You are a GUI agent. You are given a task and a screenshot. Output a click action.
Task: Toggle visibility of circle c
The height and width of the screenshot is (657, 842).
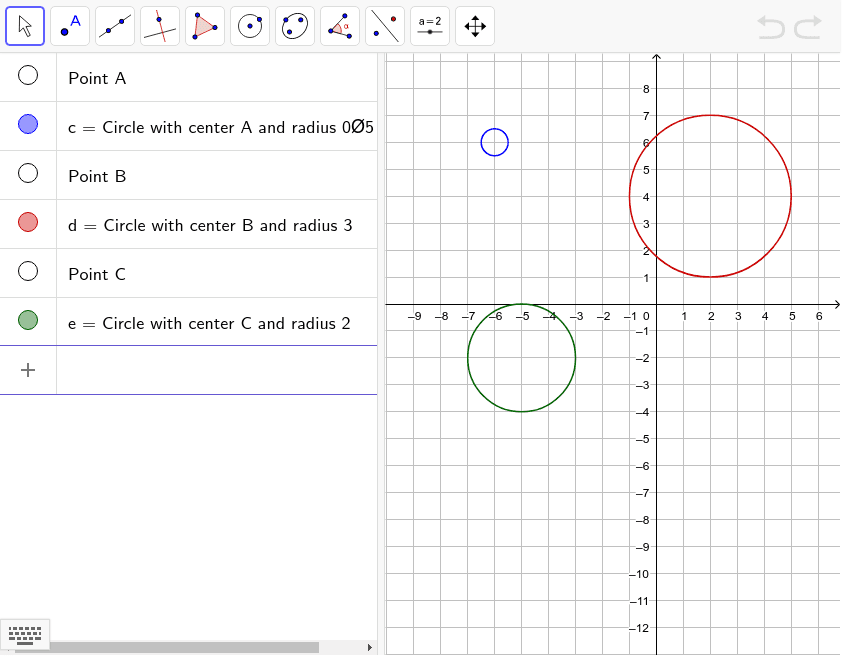tap(28, 124)
